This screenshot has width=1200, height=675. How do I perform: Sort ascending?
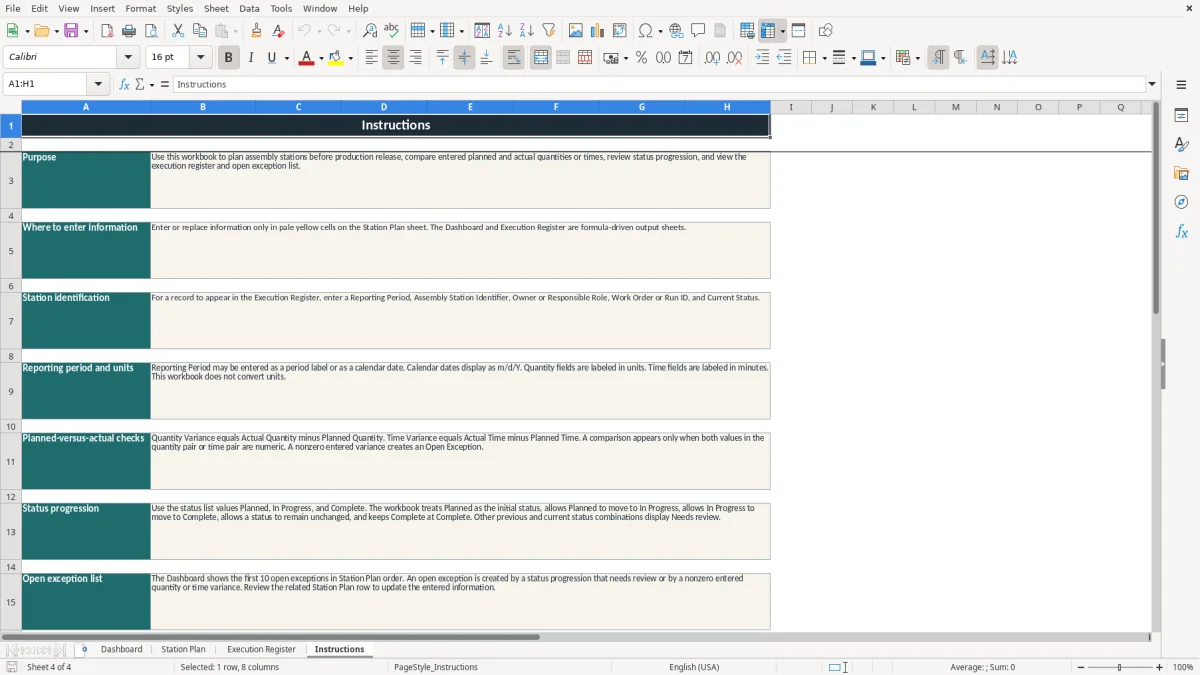505,31
